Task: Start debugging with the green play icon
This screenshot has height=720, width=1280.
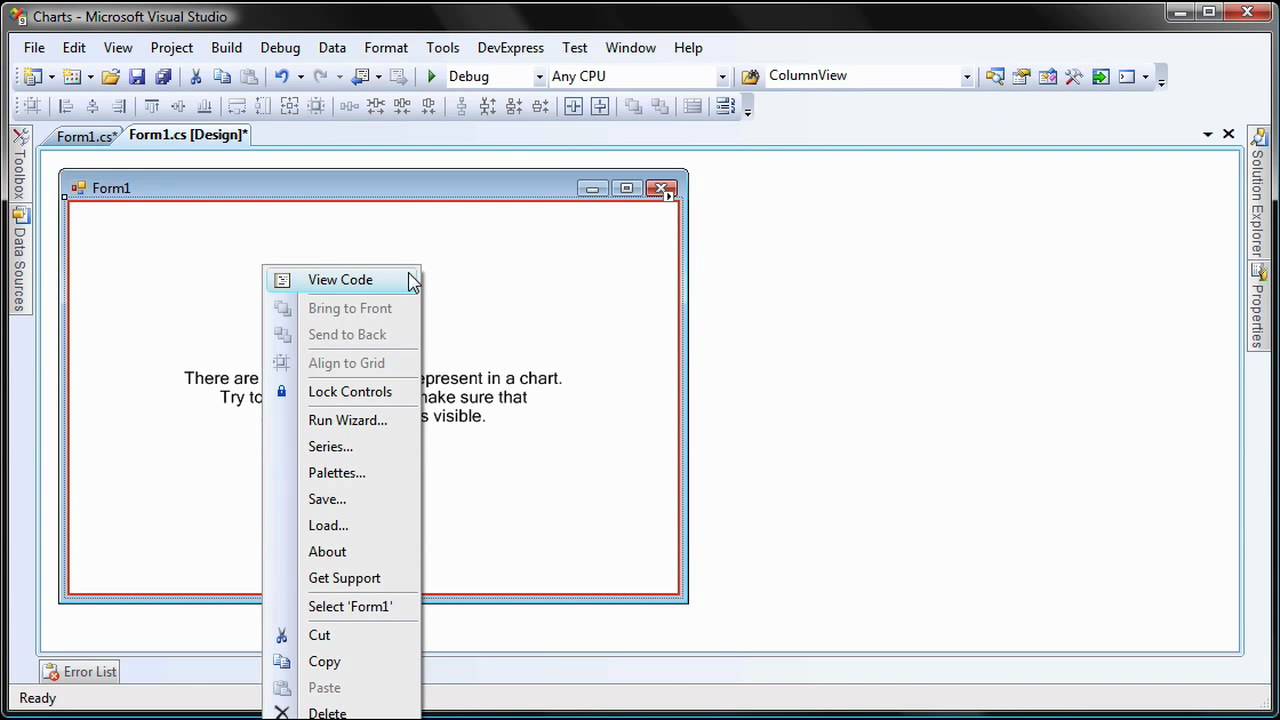Action: coord(431,76)
